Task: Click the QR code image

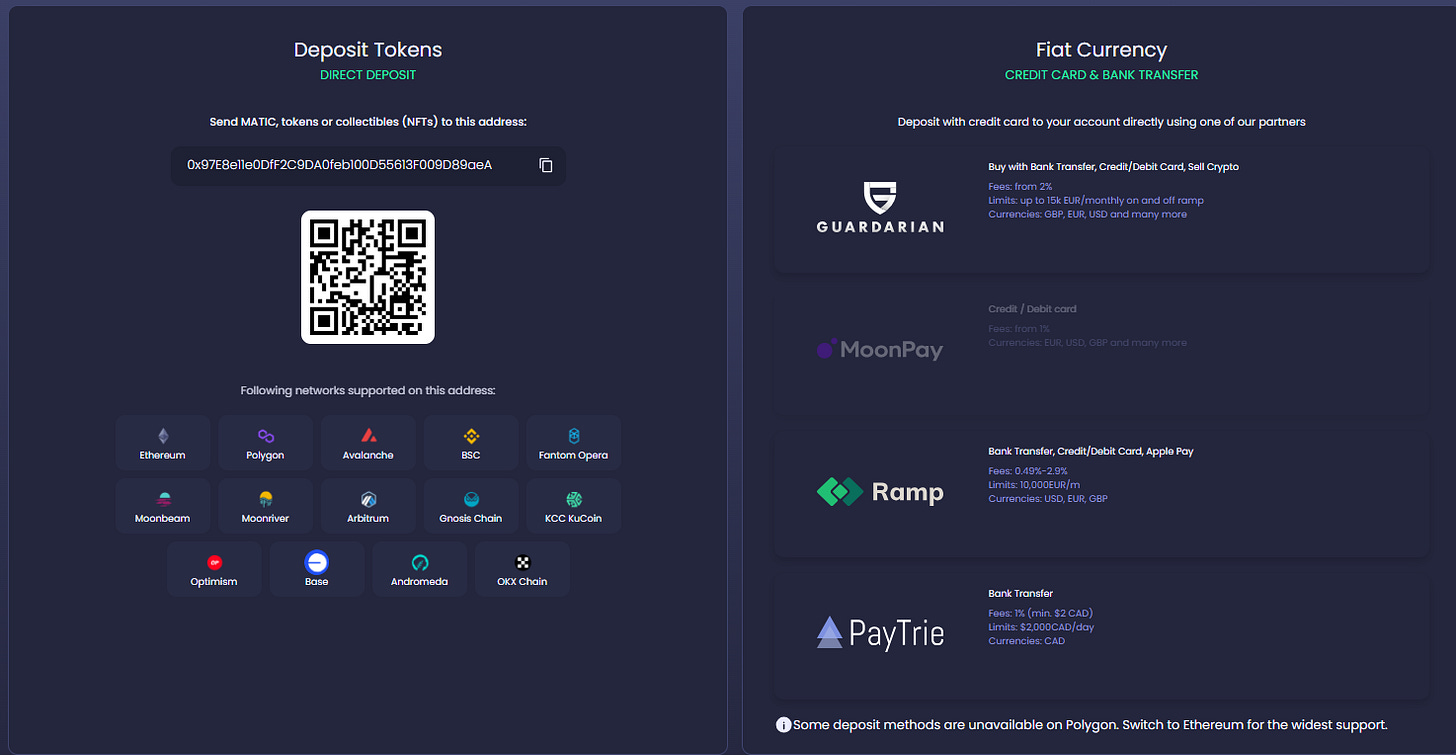Action: [x=368, y=277]
